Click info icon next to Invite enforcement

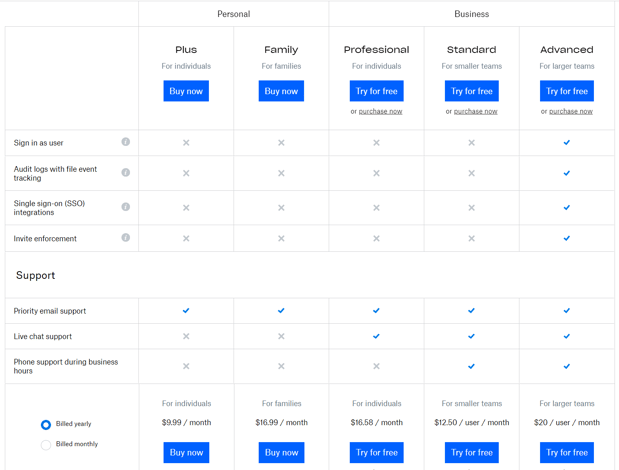point(126,238)
